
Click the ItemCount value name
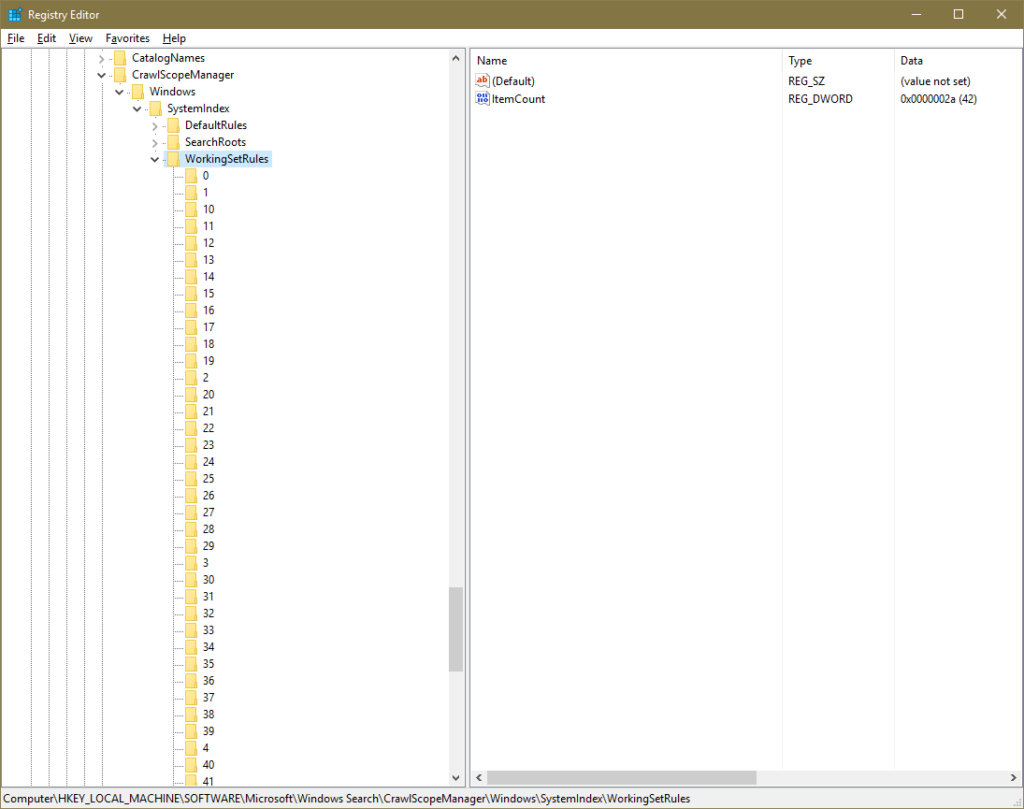point(518,98)
